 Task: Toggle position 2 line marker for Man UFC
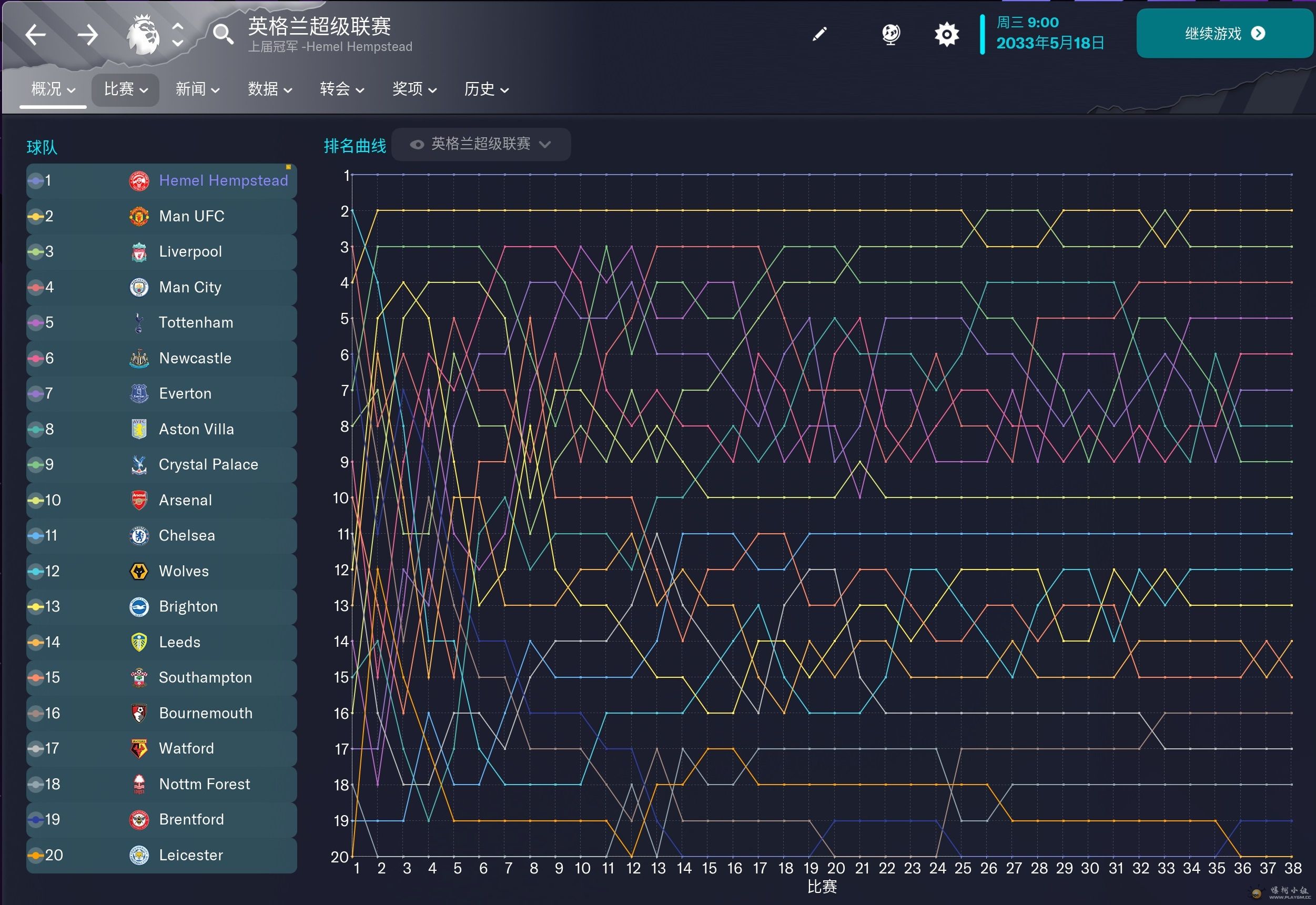click(36, 216)
